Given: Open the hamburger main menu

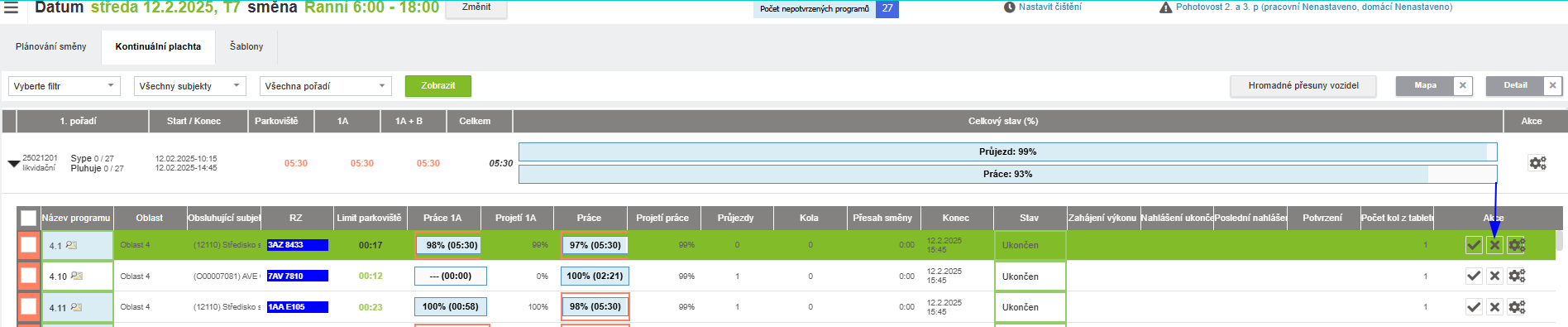Looking at the screenshot, I should (x=11, y=7).
